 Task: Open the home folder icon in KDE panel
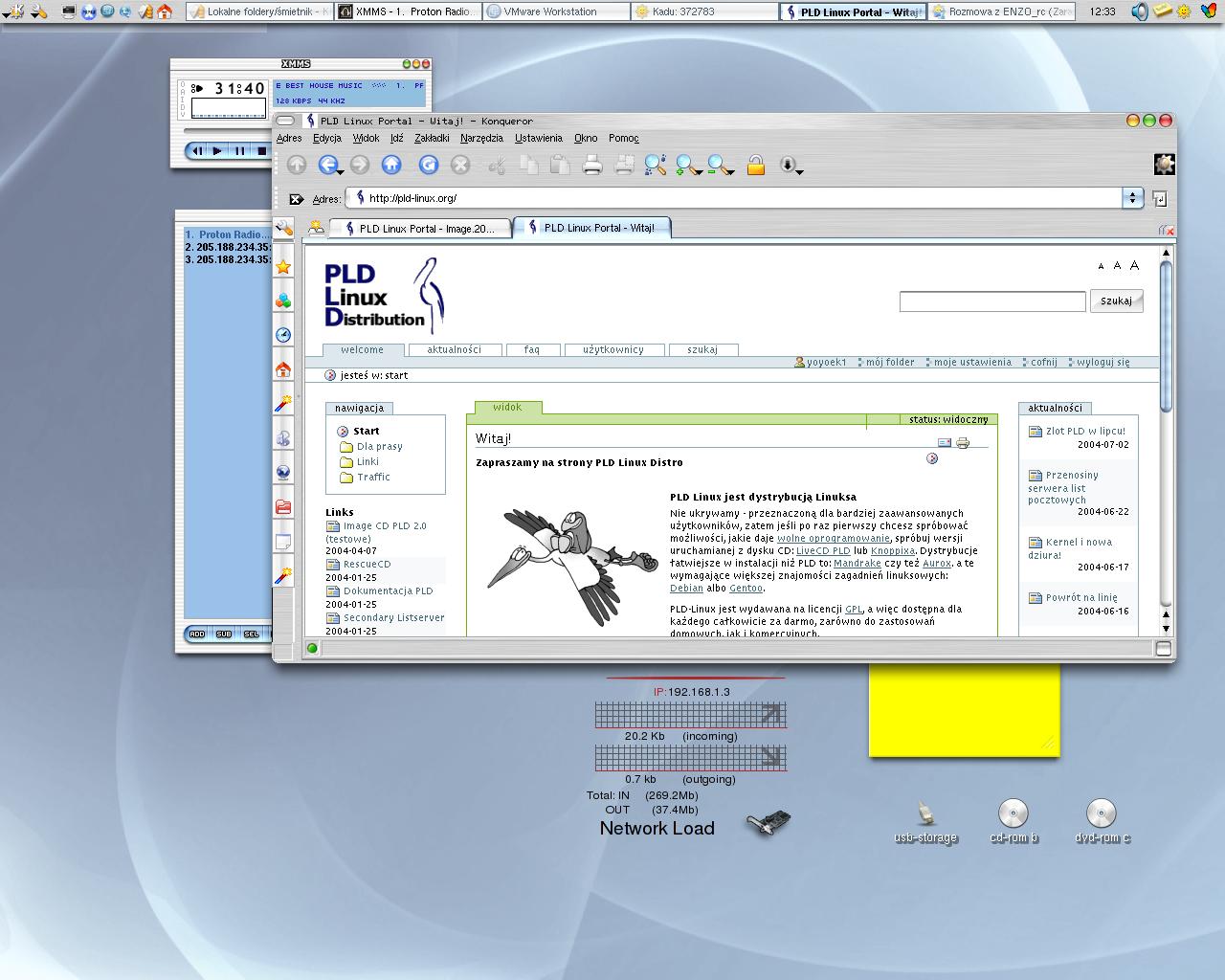pyautogui.click(x=165, y=11)
